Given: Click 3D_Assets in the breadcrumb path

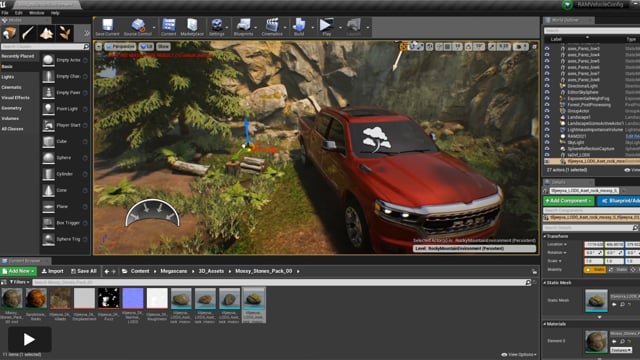Looking at the screenshot, I should [x=211, y=271].
